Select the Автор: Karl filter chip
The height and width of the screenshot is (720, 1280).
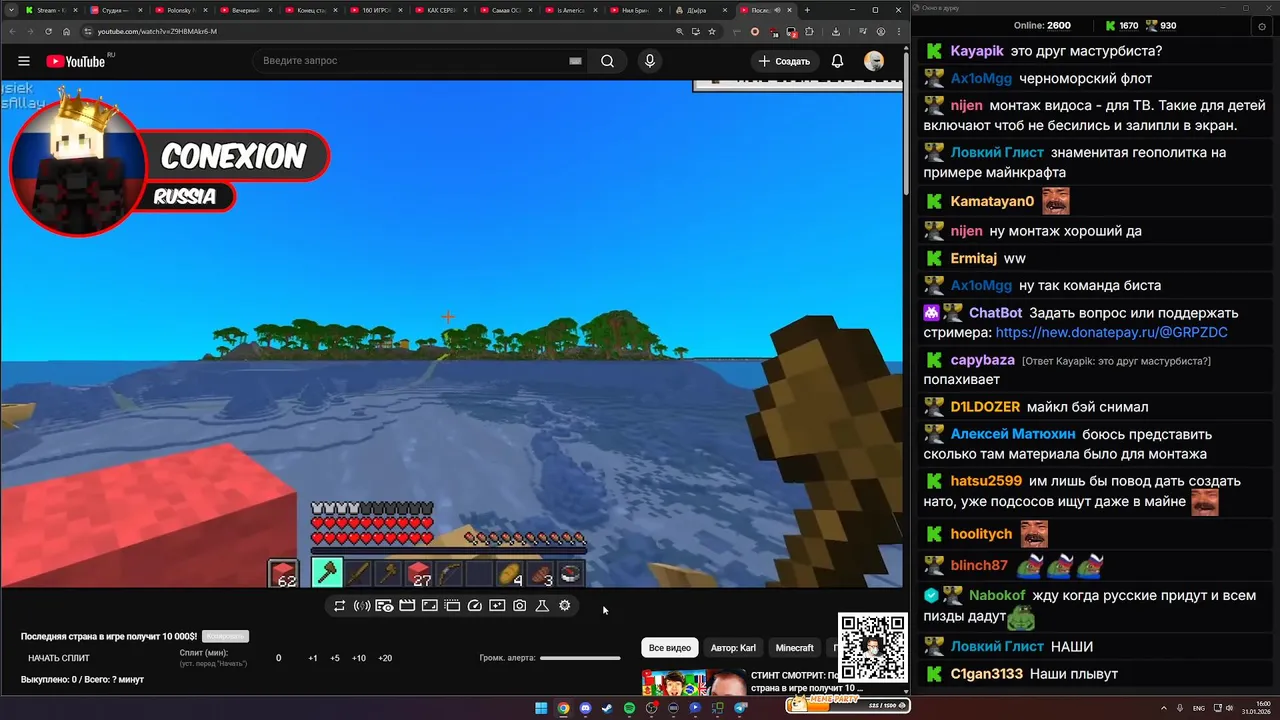click(733, 648)
